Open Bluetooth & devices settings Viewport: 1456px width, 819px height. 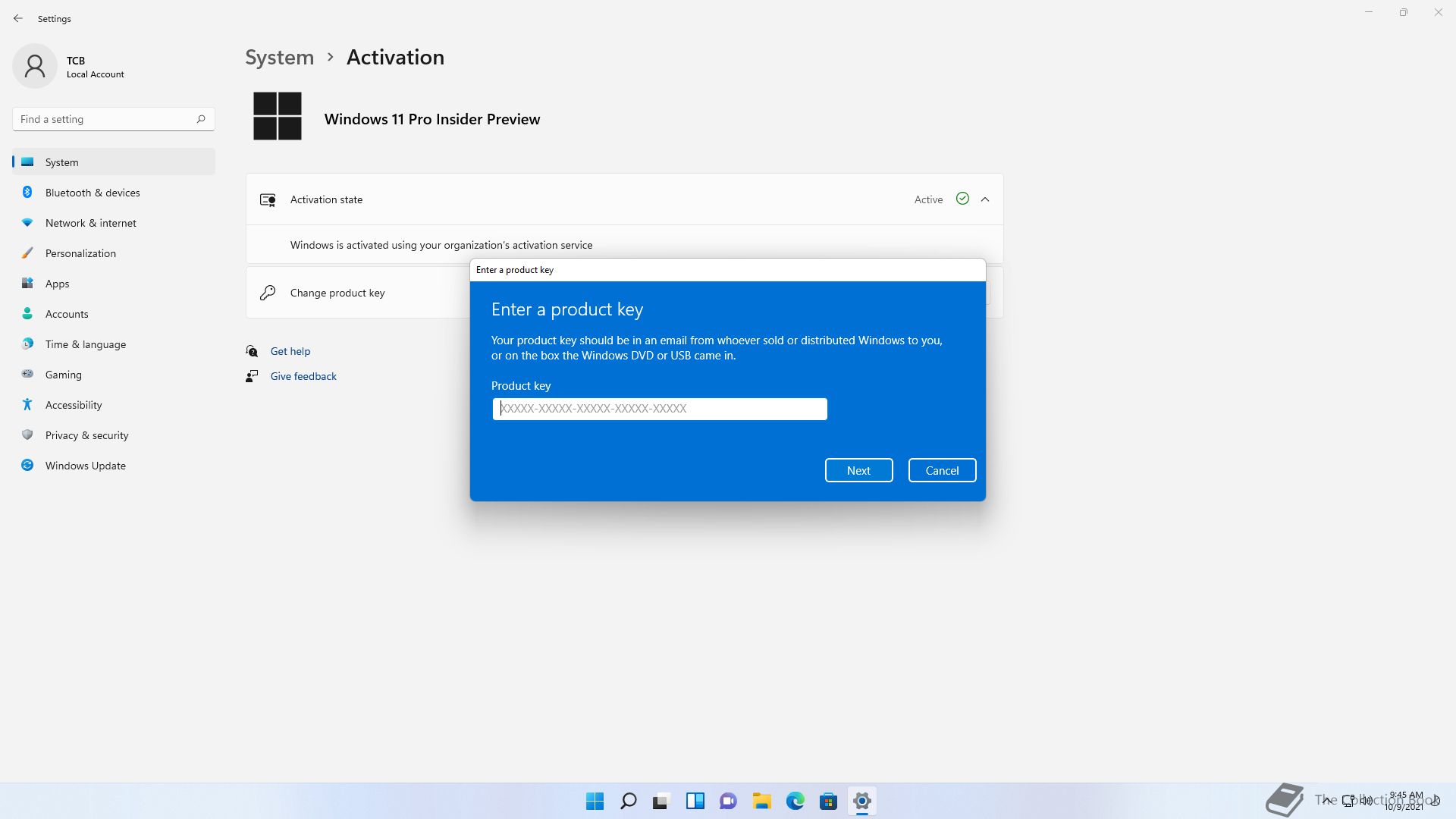pos(93,193)
